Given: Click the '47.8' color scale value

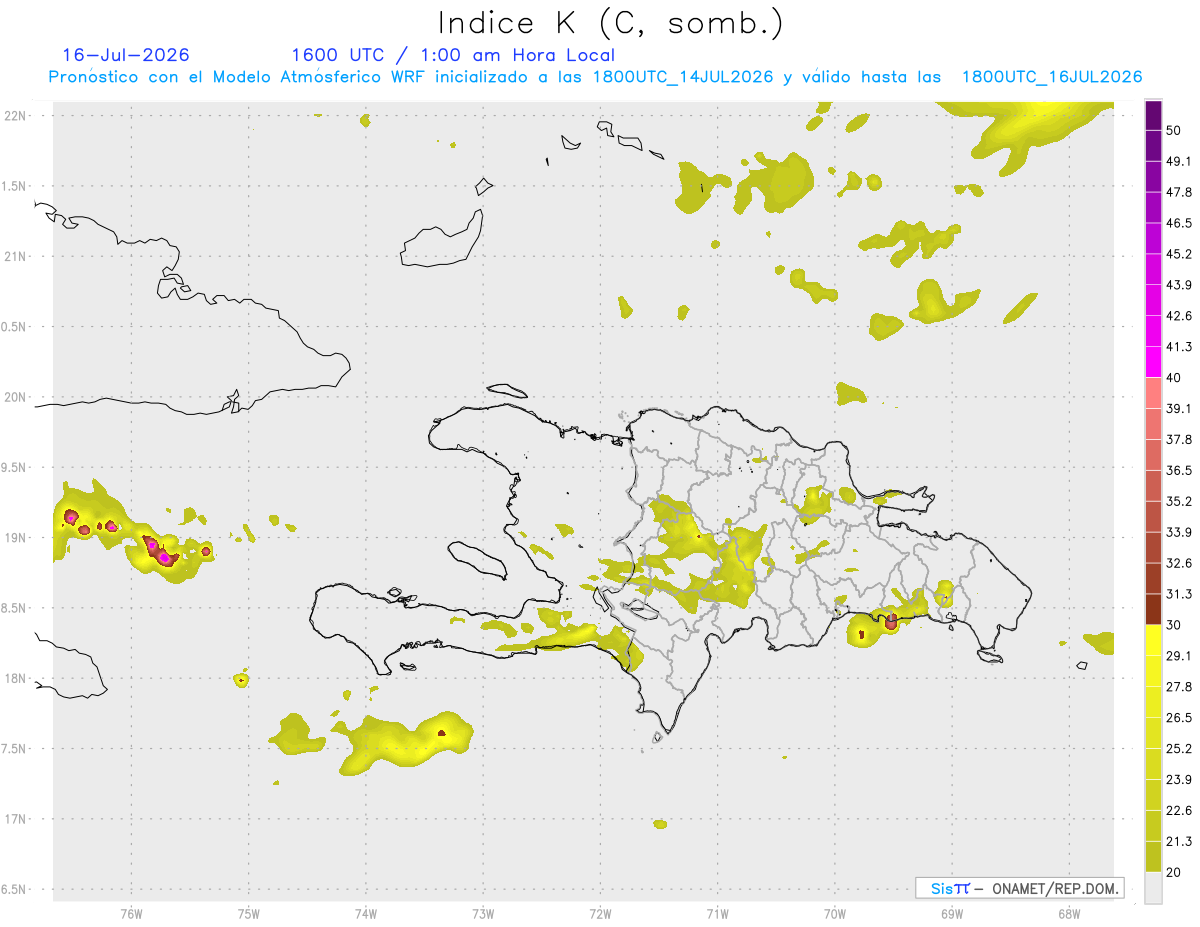Looking at the screenshot, I should (1179, 192).
